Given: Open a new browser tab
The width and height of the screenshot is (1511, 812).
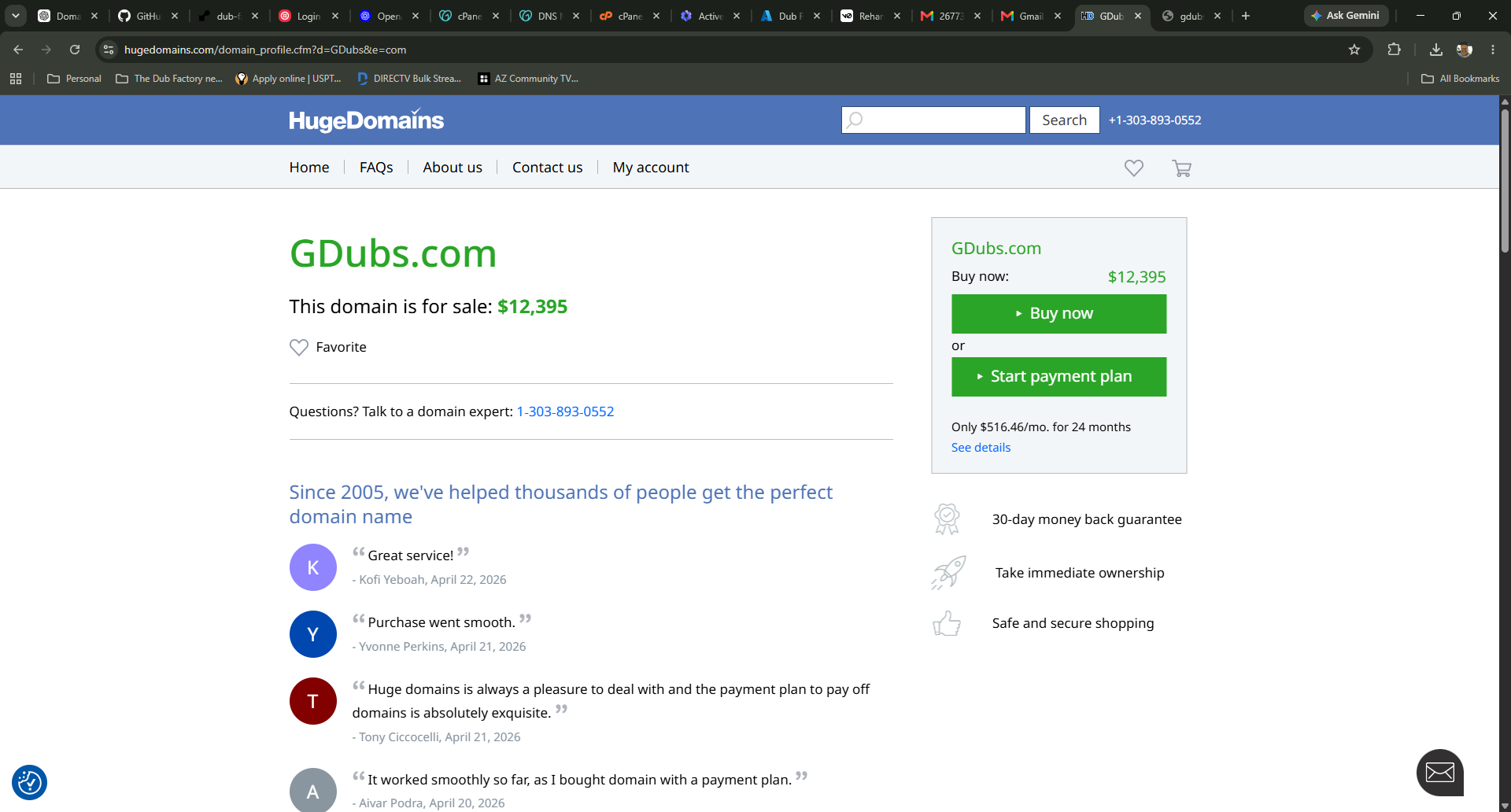Looking at the screenshot, I should pyautogui.click(x=1246, y=16).
